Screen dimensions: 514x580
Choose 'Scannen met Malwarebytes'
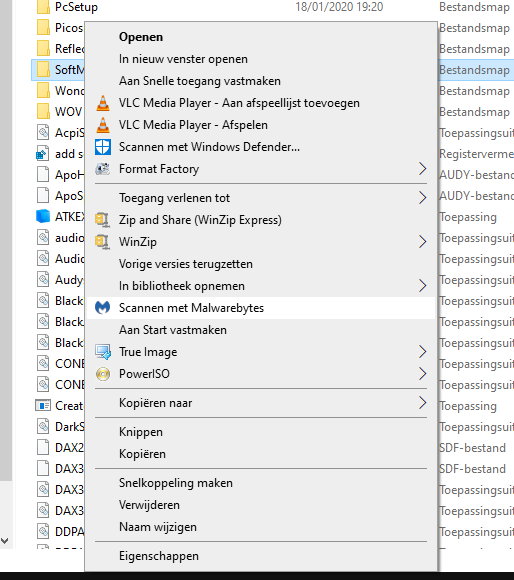[261, 308]
